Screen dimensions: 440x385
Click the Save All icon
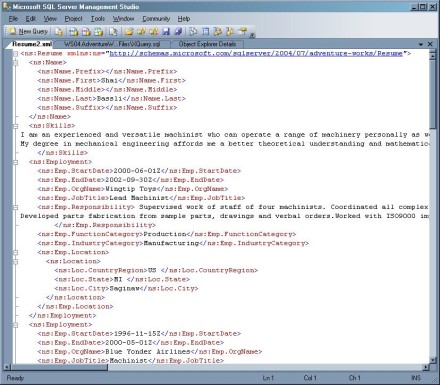coord(178,32)
